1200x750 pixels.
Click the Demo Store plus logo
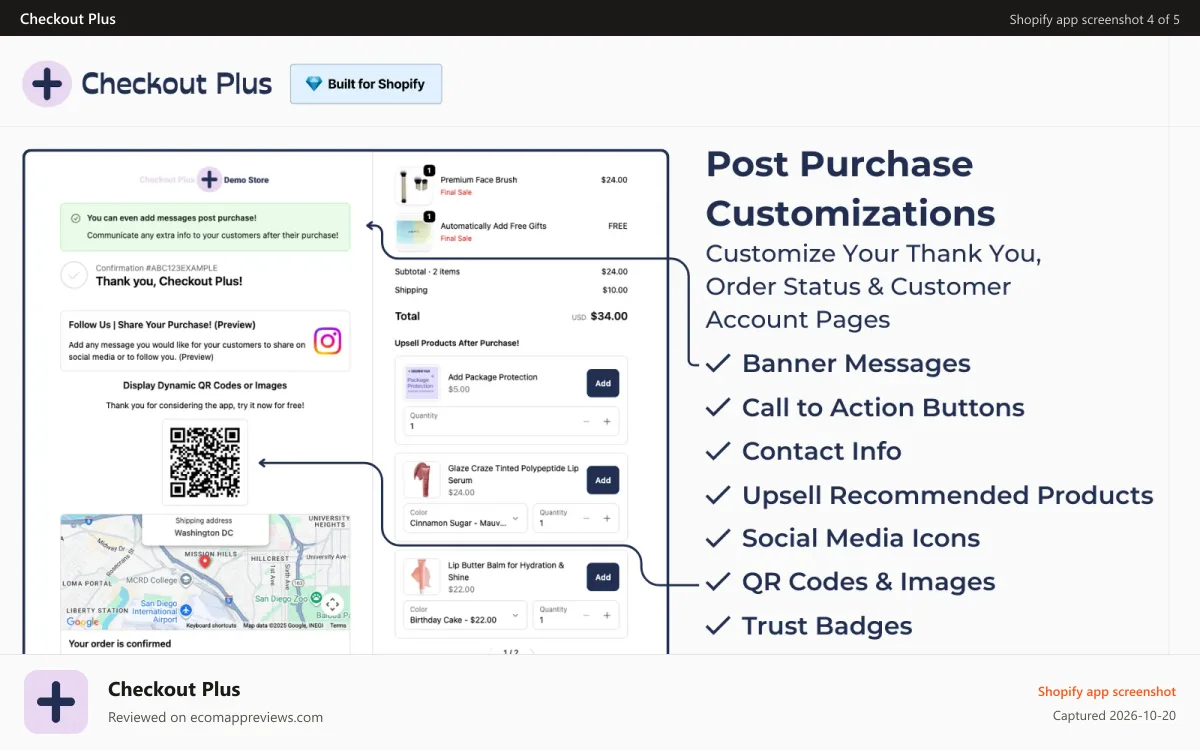click(208, 180)
